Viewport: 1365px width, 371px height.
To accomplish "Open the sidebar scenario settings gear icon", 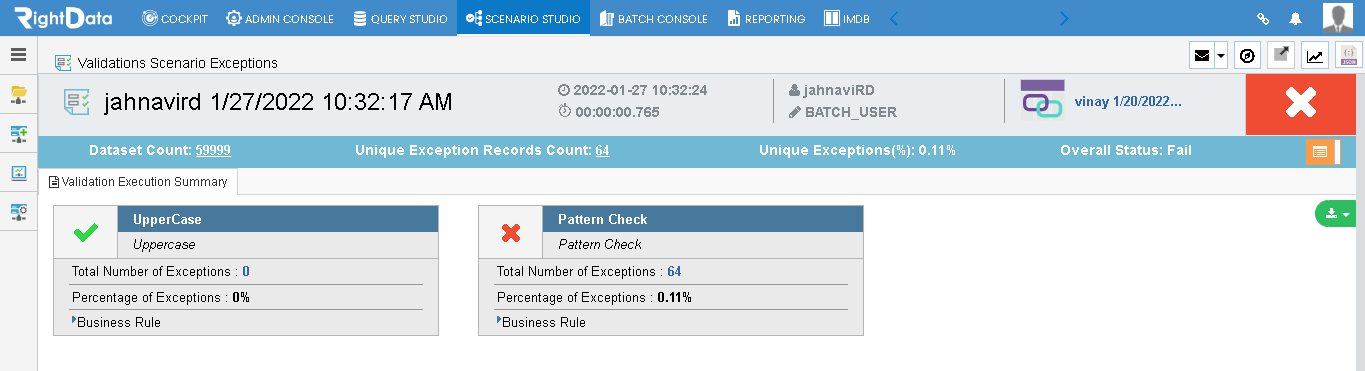I will pos(18,211).
